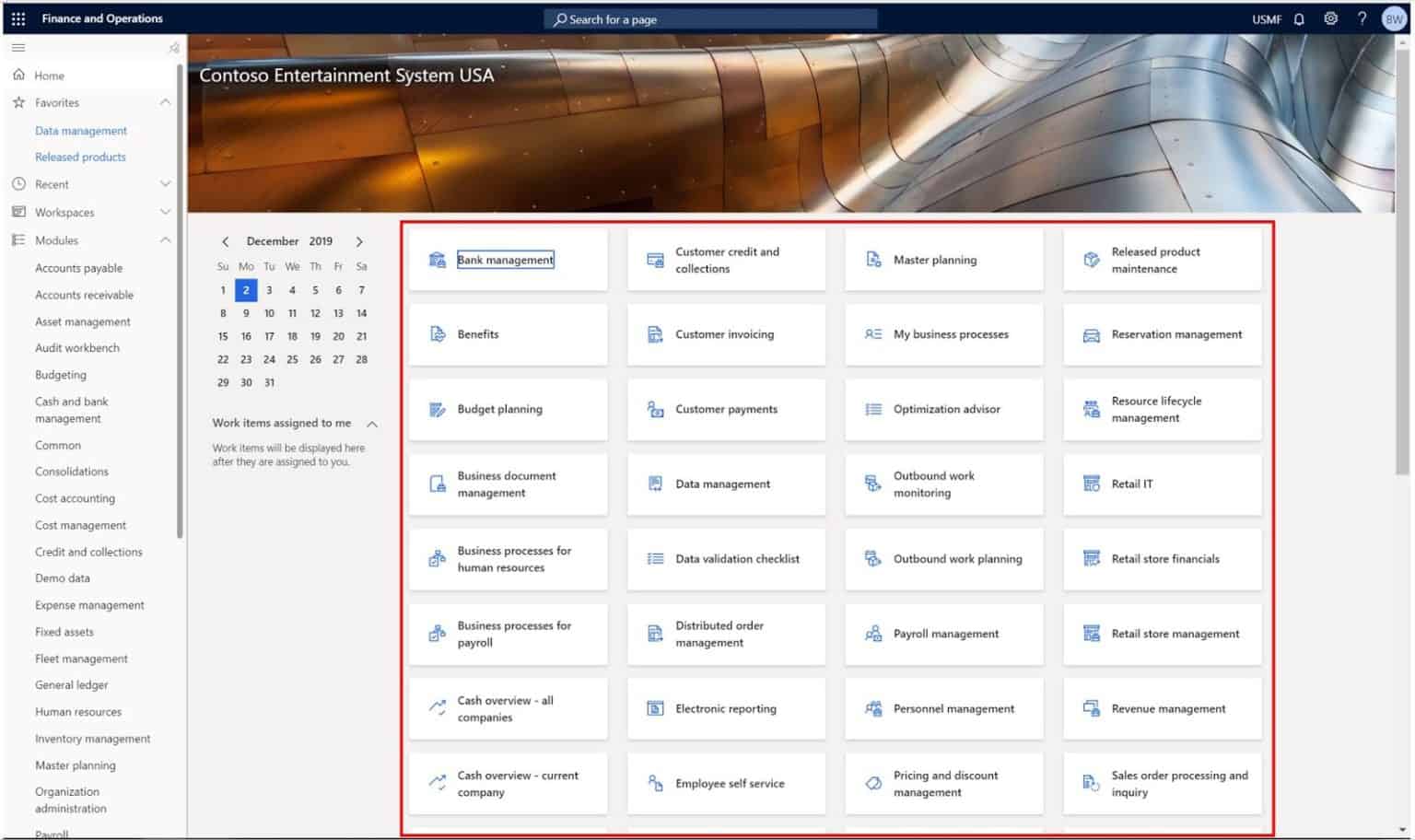
Task: Select the Data management tile icon
Action: (655, 484)
